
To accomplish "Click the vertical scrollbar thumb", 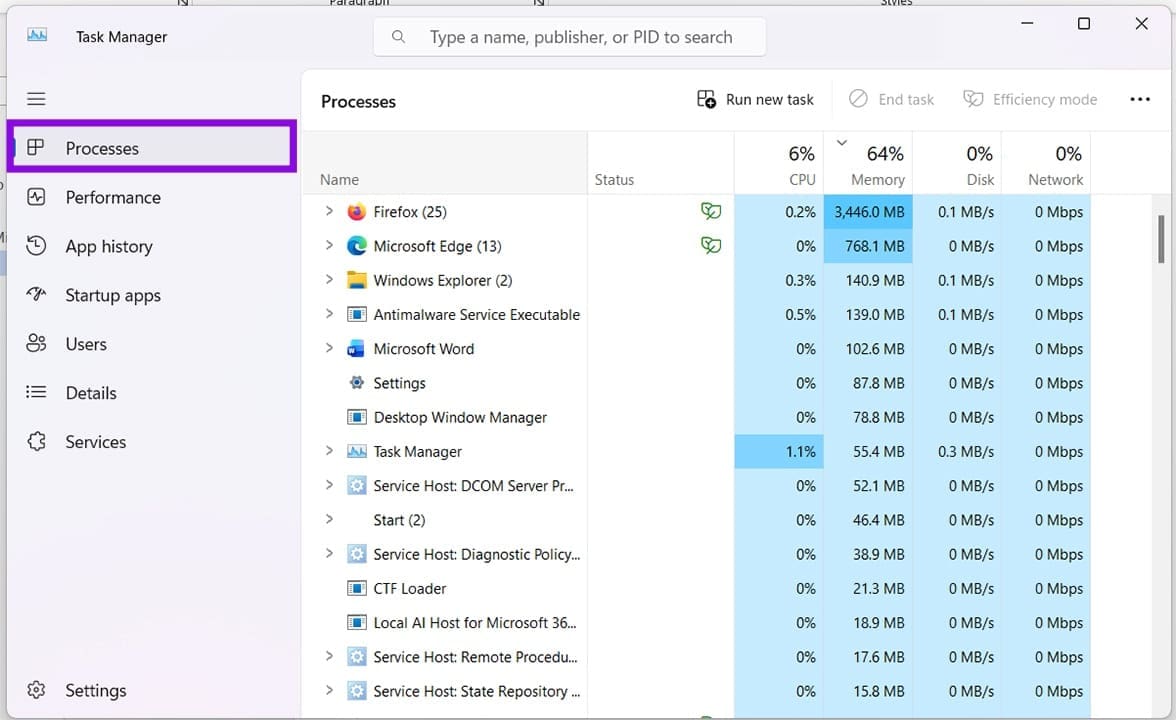I will point(1160,238).
